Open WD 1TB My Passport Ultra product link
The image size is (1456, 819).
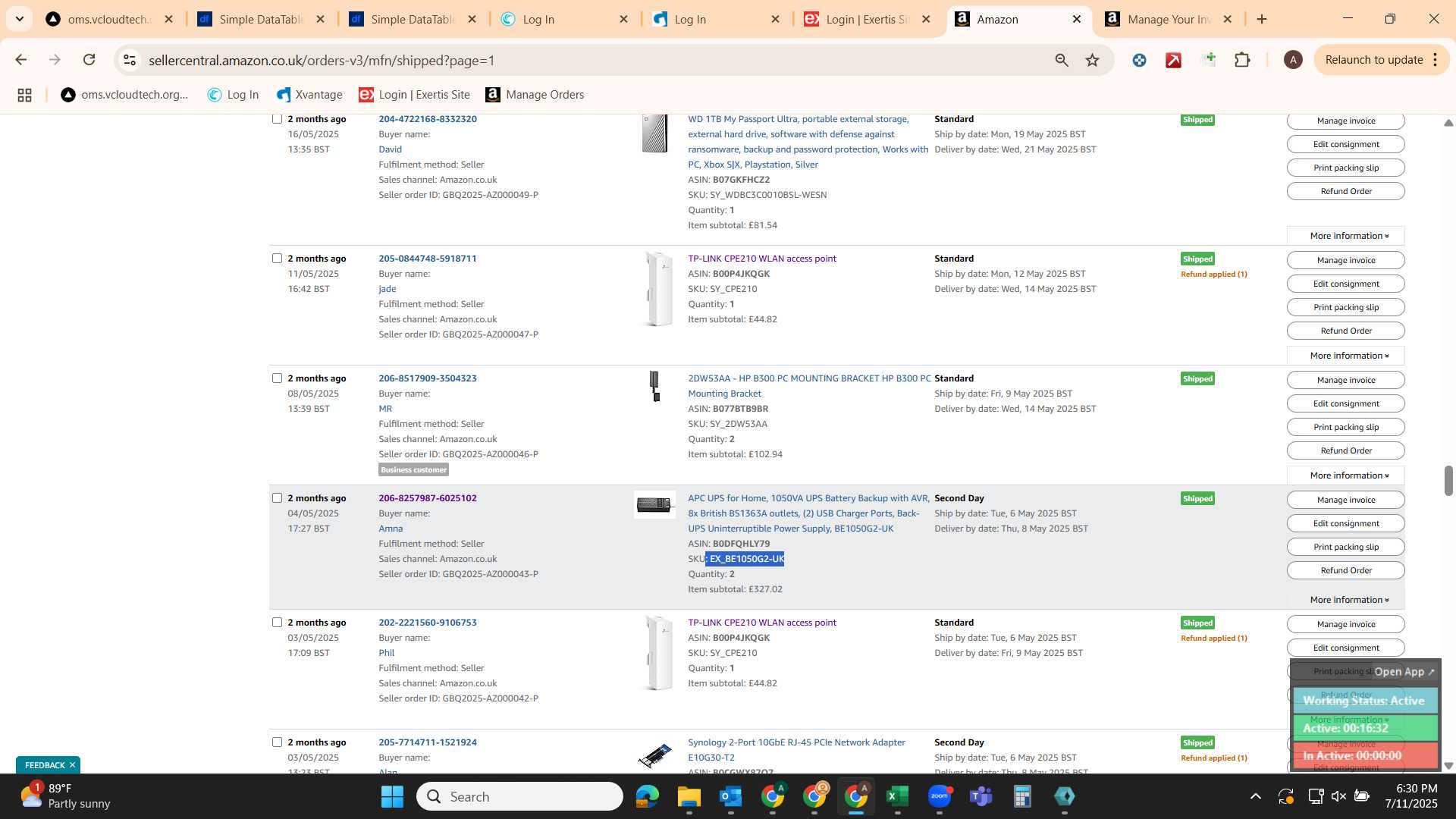808,142
